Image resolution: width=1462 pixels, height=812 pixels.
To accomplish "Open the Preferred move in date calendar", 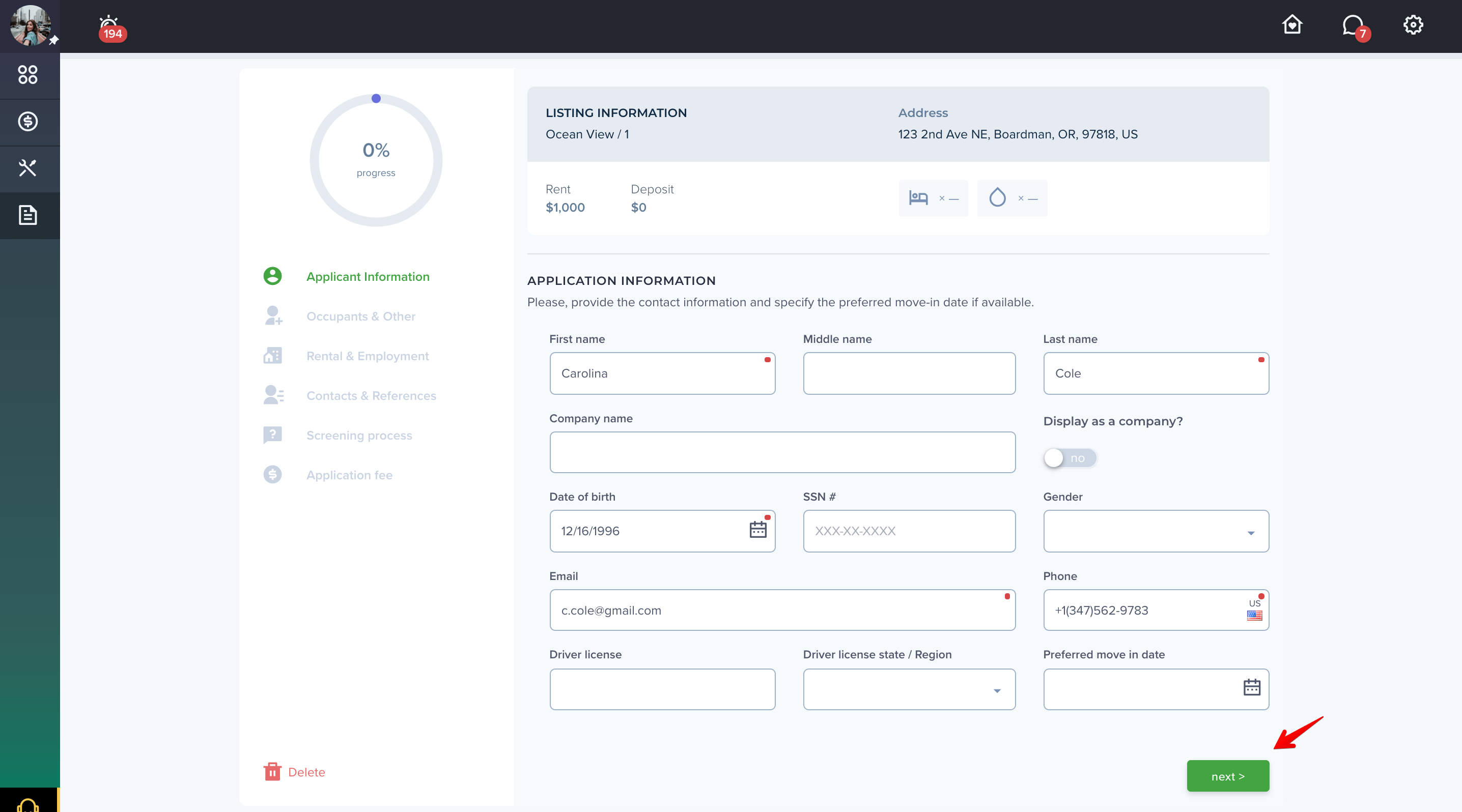I will tap(1251, 688).
